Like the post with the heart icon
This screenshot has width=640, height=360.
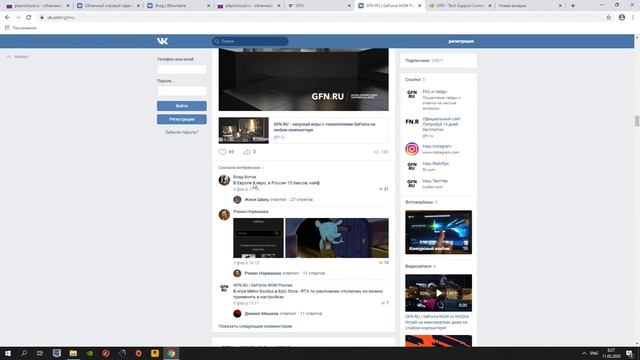222,152
